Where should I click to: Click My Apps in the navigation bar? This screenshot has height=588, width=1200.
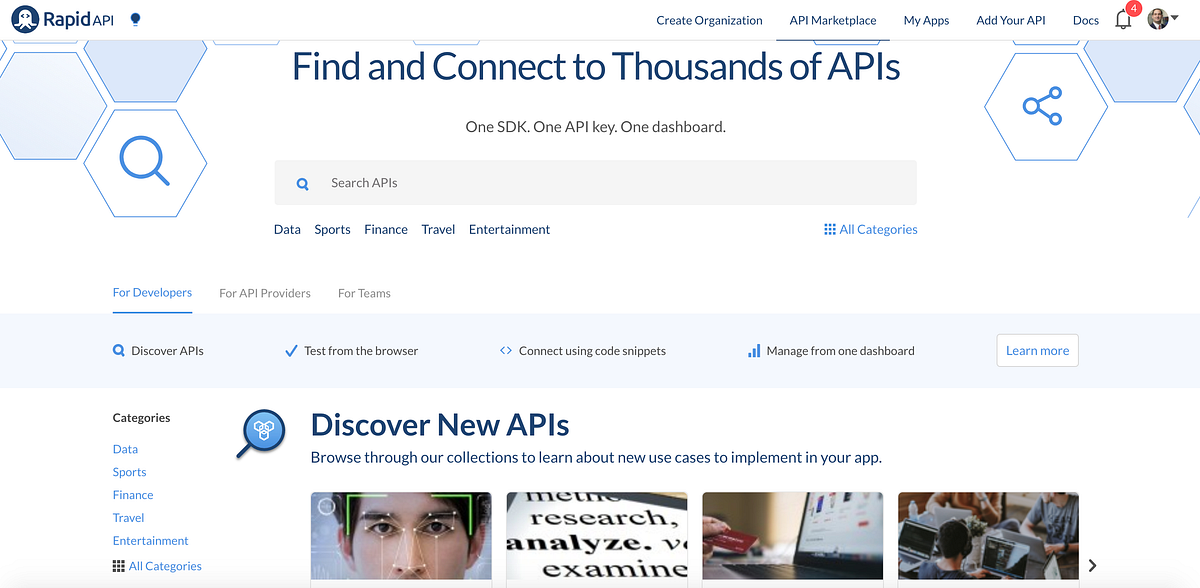(926, 19)
